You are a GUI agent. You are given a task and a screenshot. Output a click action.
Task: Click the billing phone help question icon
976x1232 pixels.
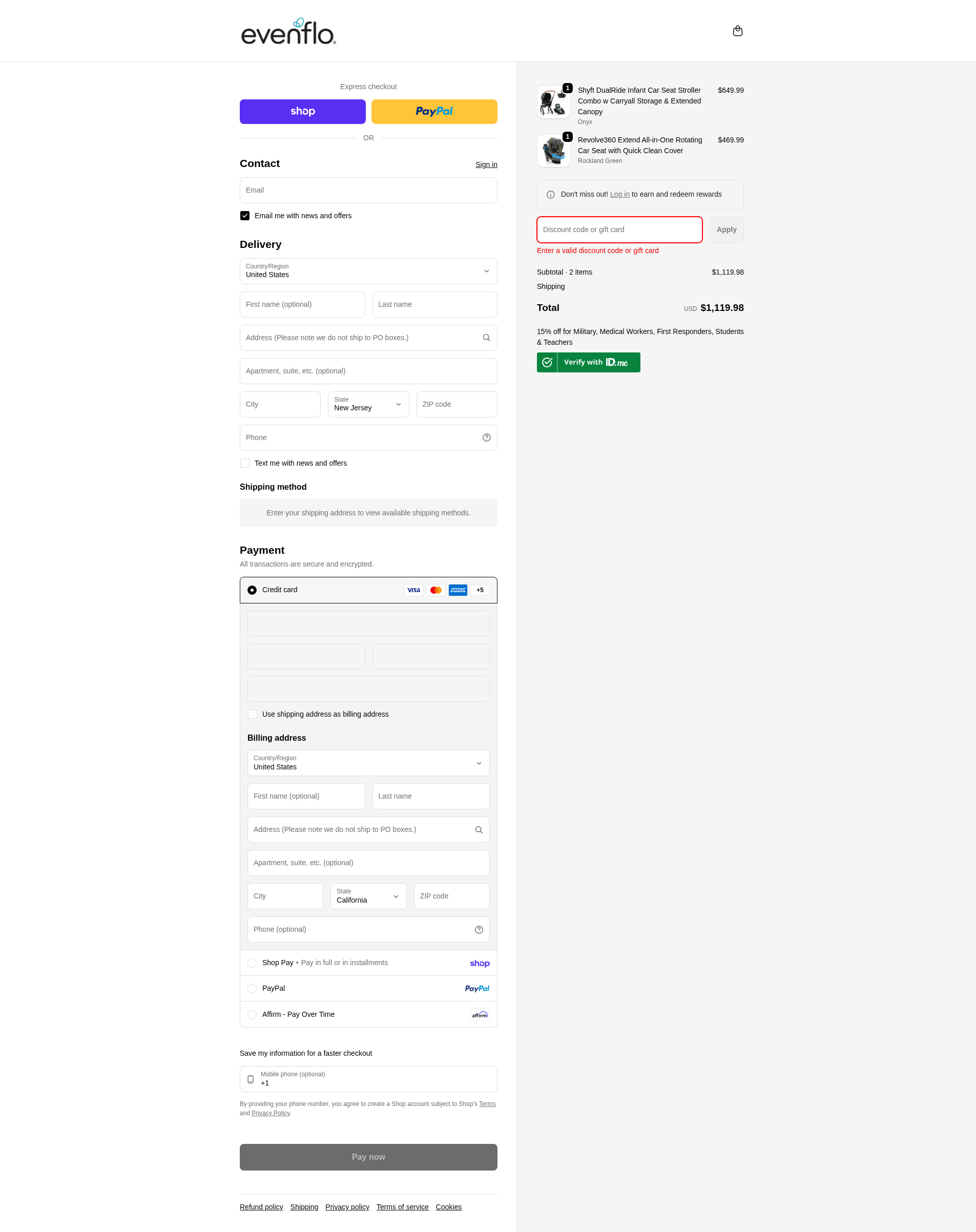pyautogui.click(x=479, y=930)
